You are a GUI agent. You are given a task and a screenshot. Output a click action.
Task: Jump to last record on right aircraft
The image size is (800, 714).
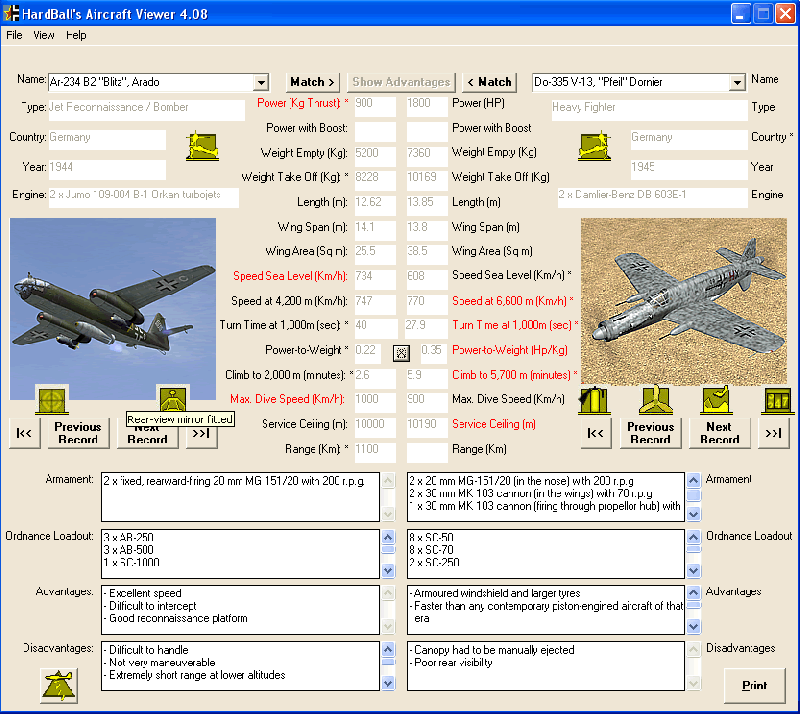point(773,433)
